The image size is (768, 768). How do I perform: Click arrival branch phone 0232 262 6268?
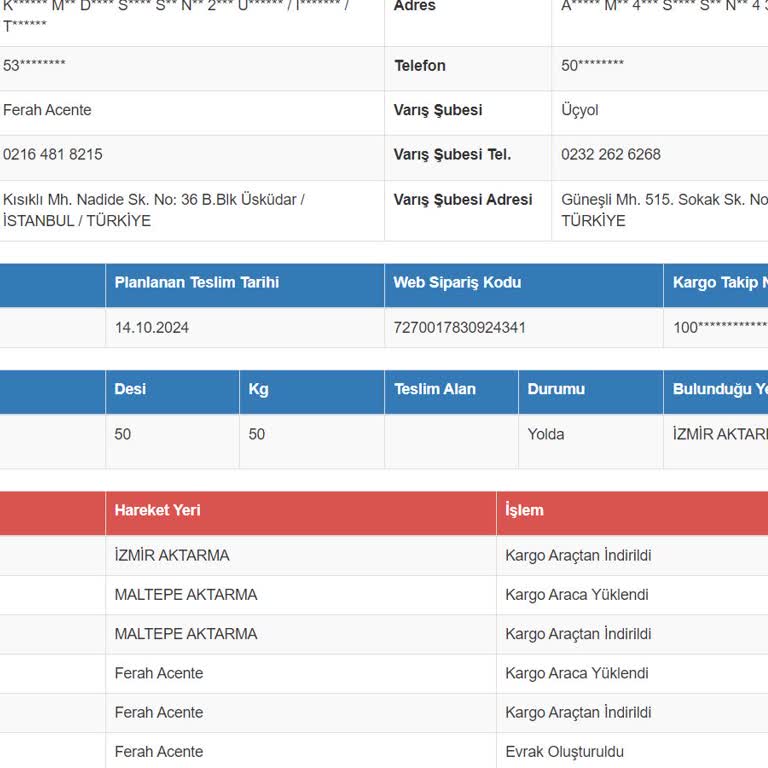coord(610,154)
